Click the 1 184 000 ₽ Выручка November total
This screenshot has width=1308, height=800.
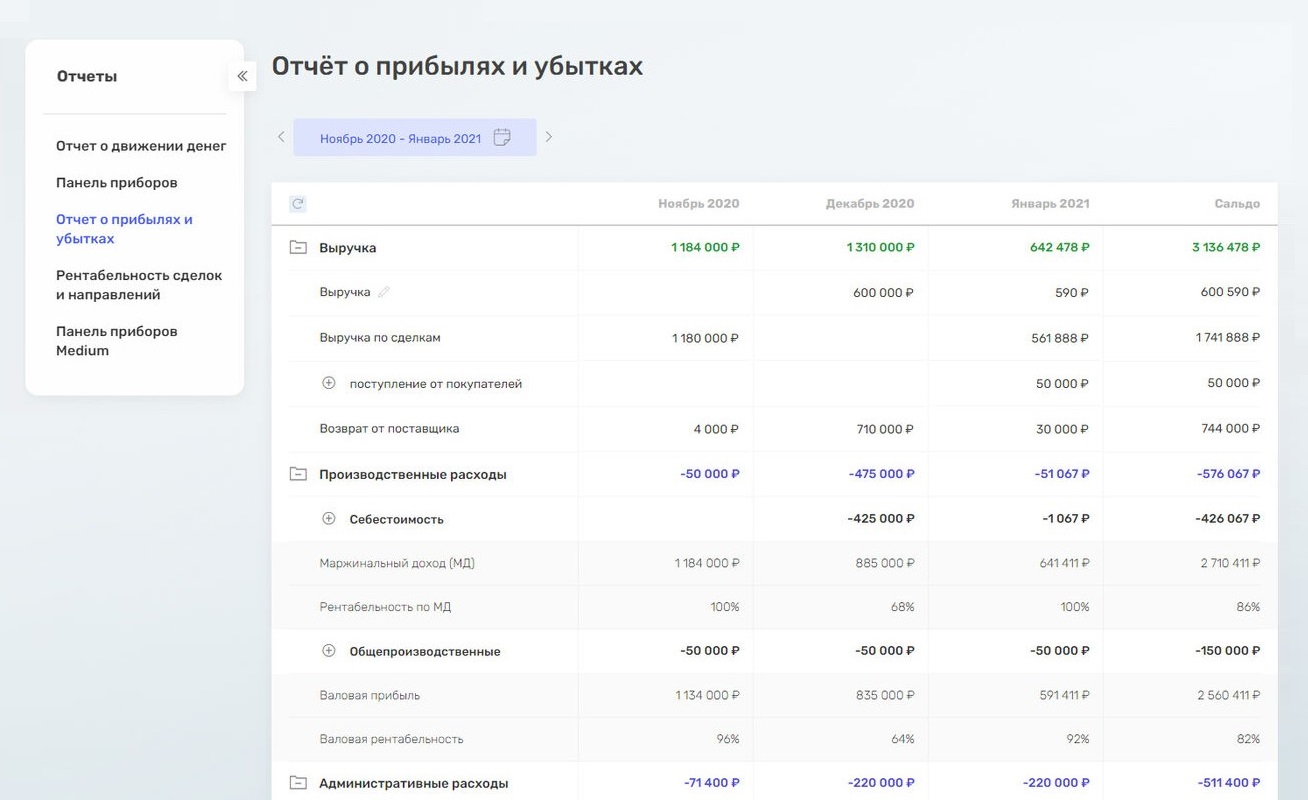[x=705, y=247]
